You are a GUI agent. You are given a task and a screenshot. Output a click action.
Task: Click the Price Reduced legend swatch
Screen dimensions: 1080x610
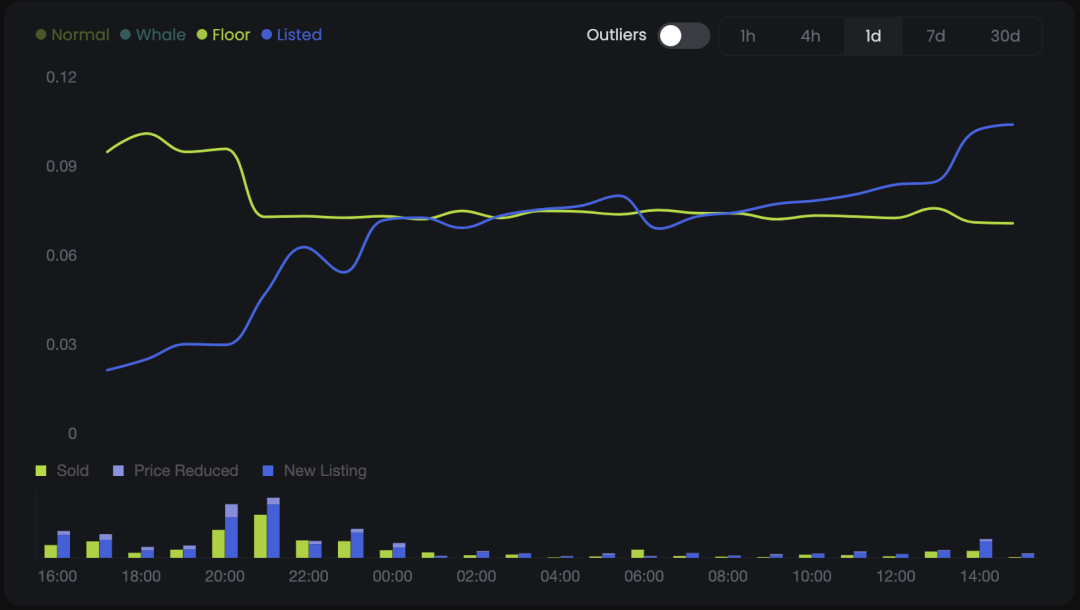(119, 471)
